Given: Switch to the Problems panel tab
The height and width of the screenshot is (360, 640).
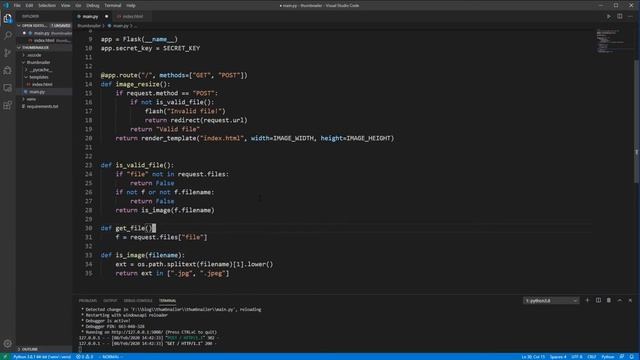Looking at the screenshot, I should click(88, 301).
